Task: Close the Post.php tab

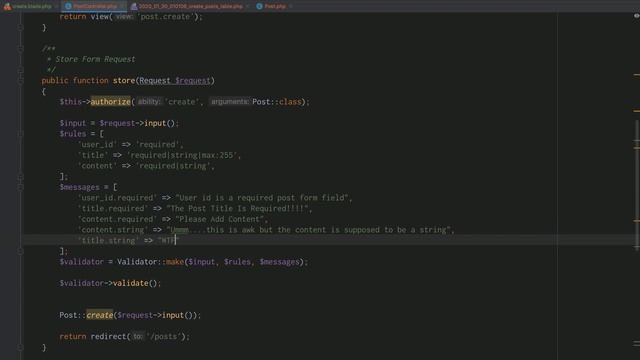Action: pos(290,6)
